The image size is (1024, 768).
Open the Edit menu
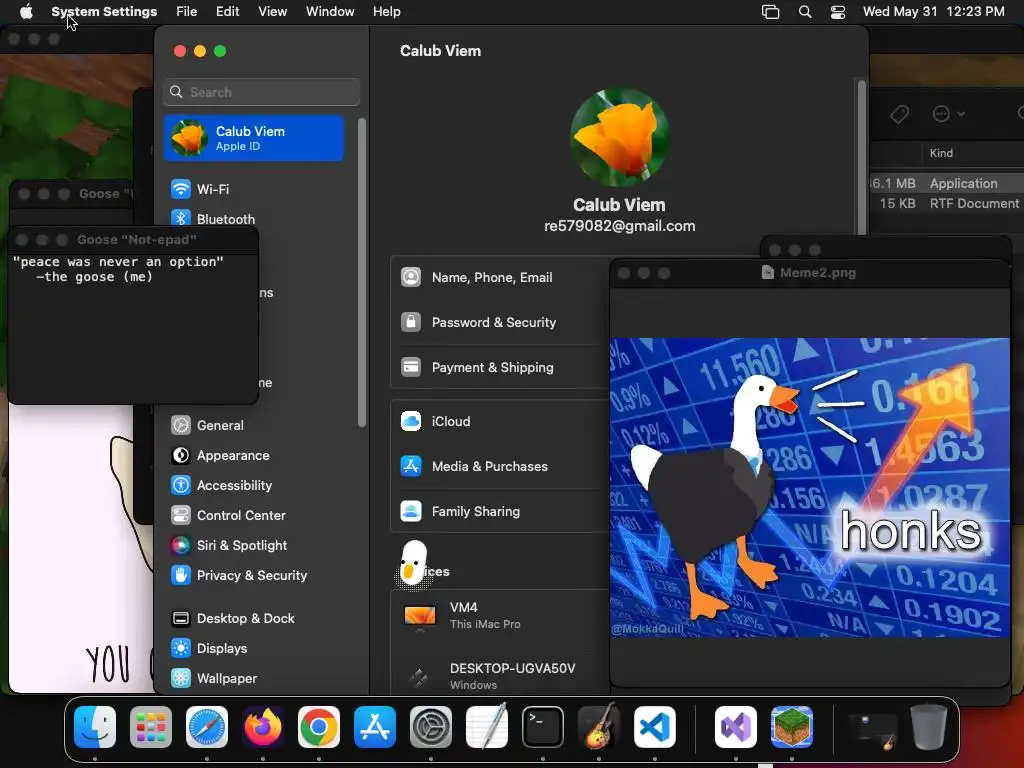click(228, 12)
